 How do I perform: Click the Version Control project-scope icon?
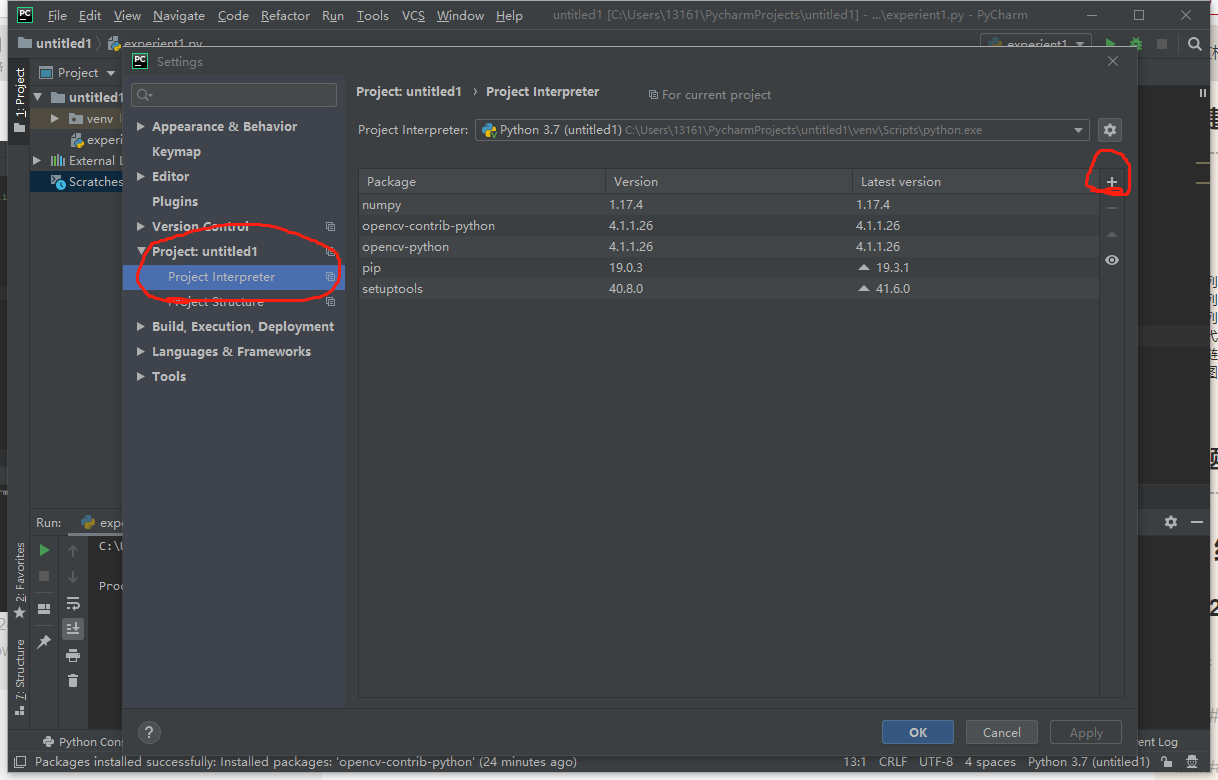tap(330, 227)
